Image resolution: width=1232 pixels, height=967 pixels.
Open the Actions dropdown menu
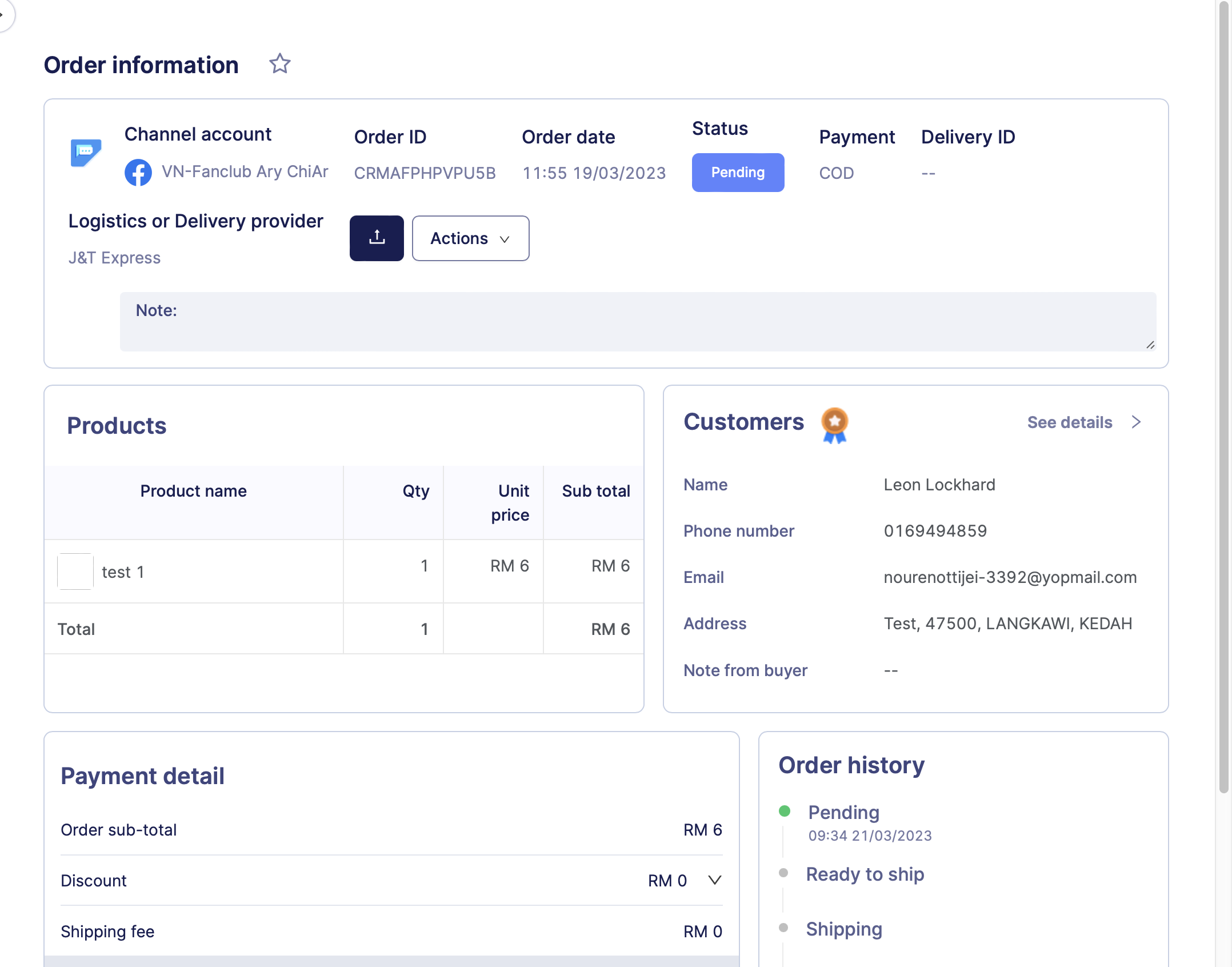coord(470,238)
